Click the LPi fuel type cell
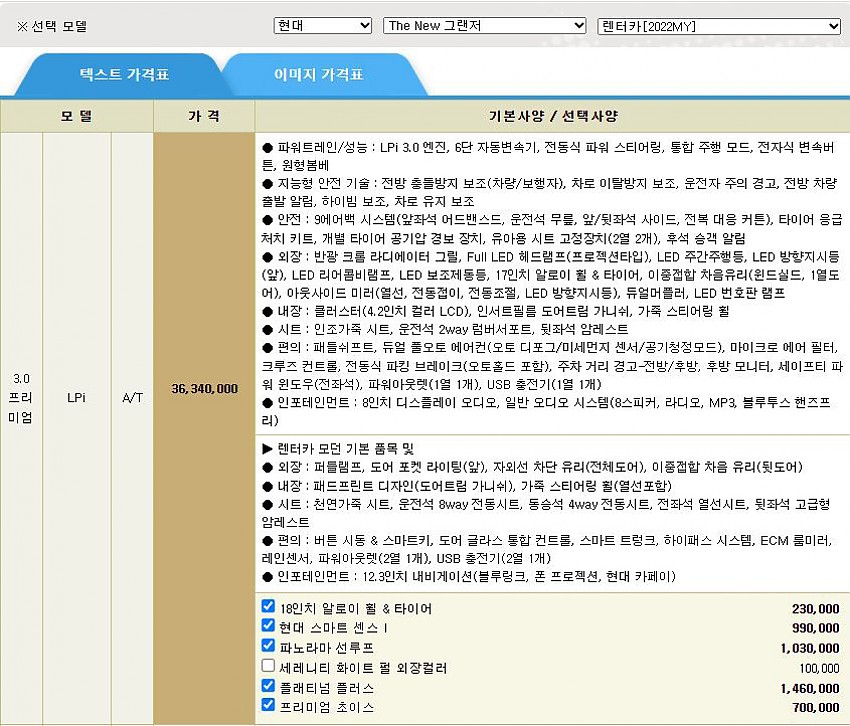Screen dimensions: 850x726 click(x=77, y=397)
